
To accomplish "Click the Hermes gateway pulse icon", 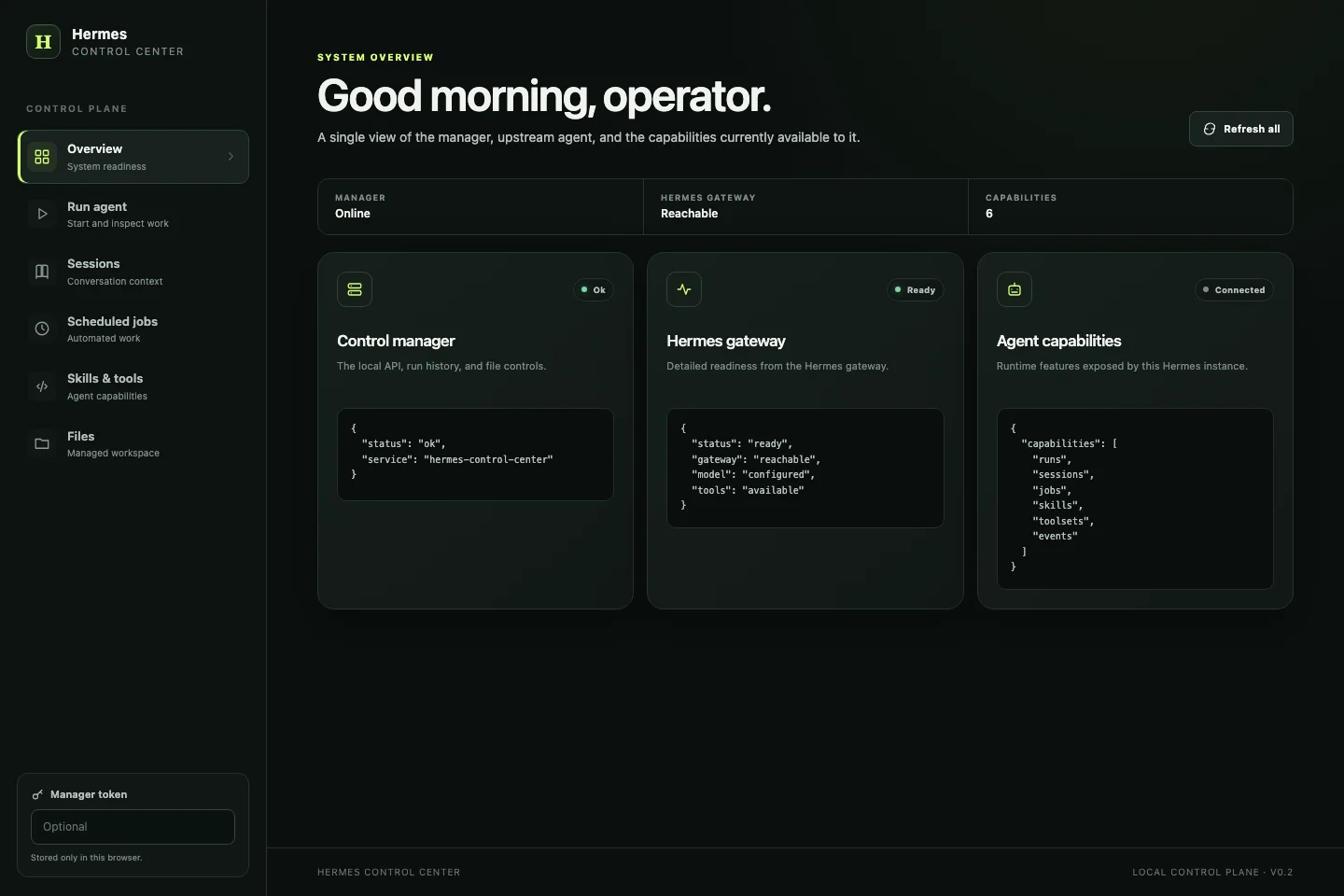I will coord(684,289).
